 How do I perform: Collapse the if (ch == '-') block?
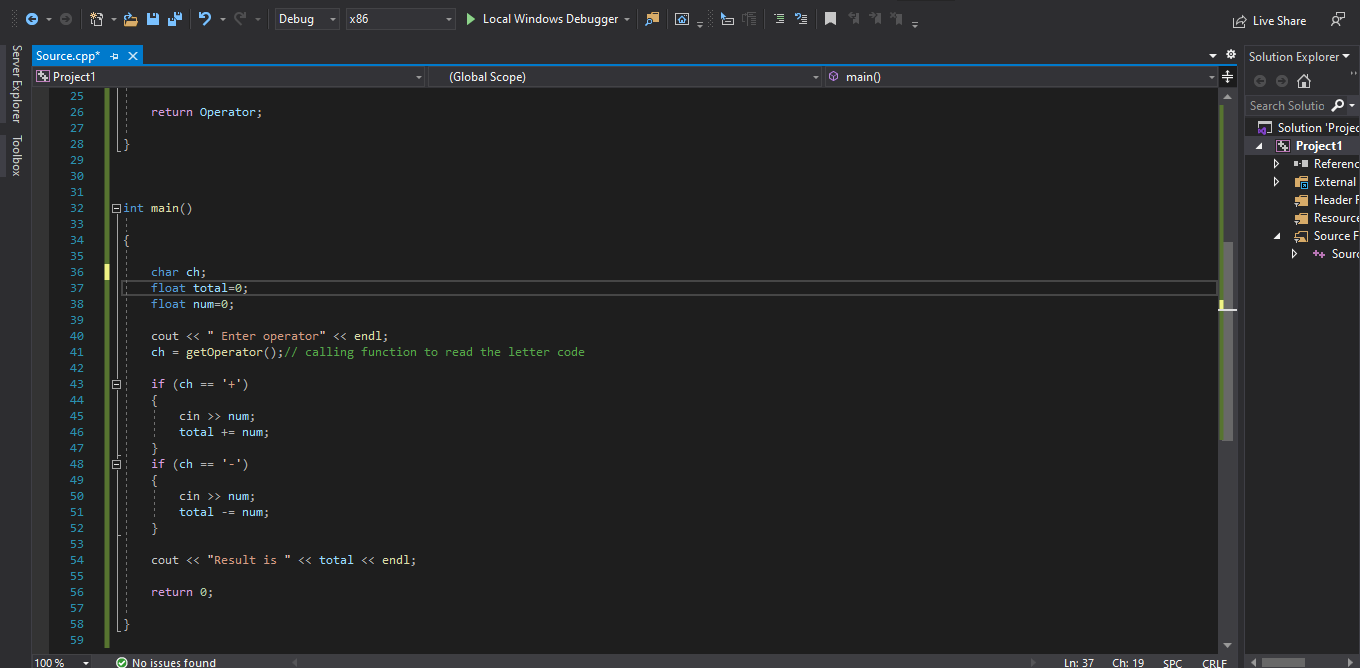pos(117,464)
